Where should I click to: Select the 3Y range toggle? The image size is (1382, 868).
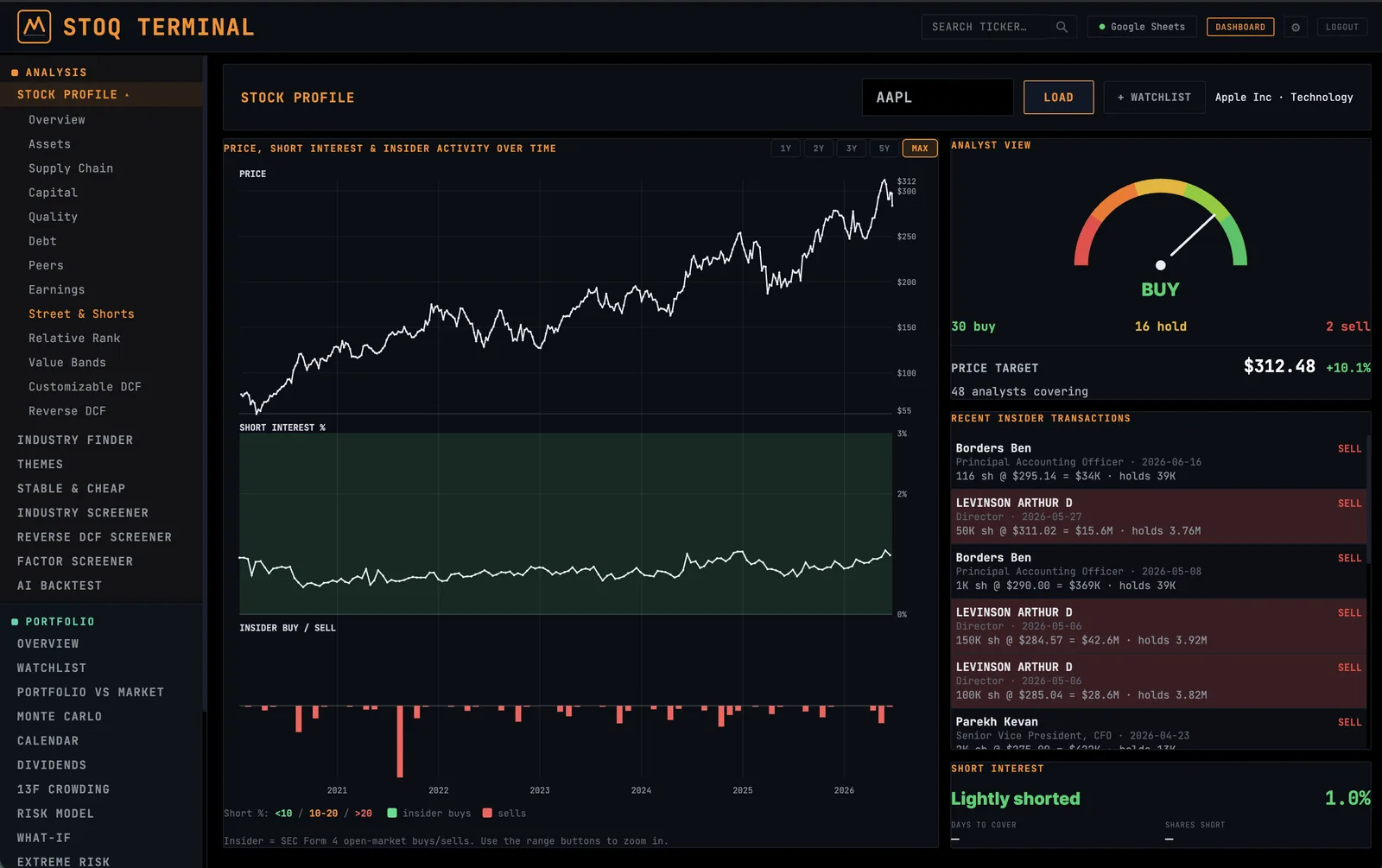(x=852, y=149)
